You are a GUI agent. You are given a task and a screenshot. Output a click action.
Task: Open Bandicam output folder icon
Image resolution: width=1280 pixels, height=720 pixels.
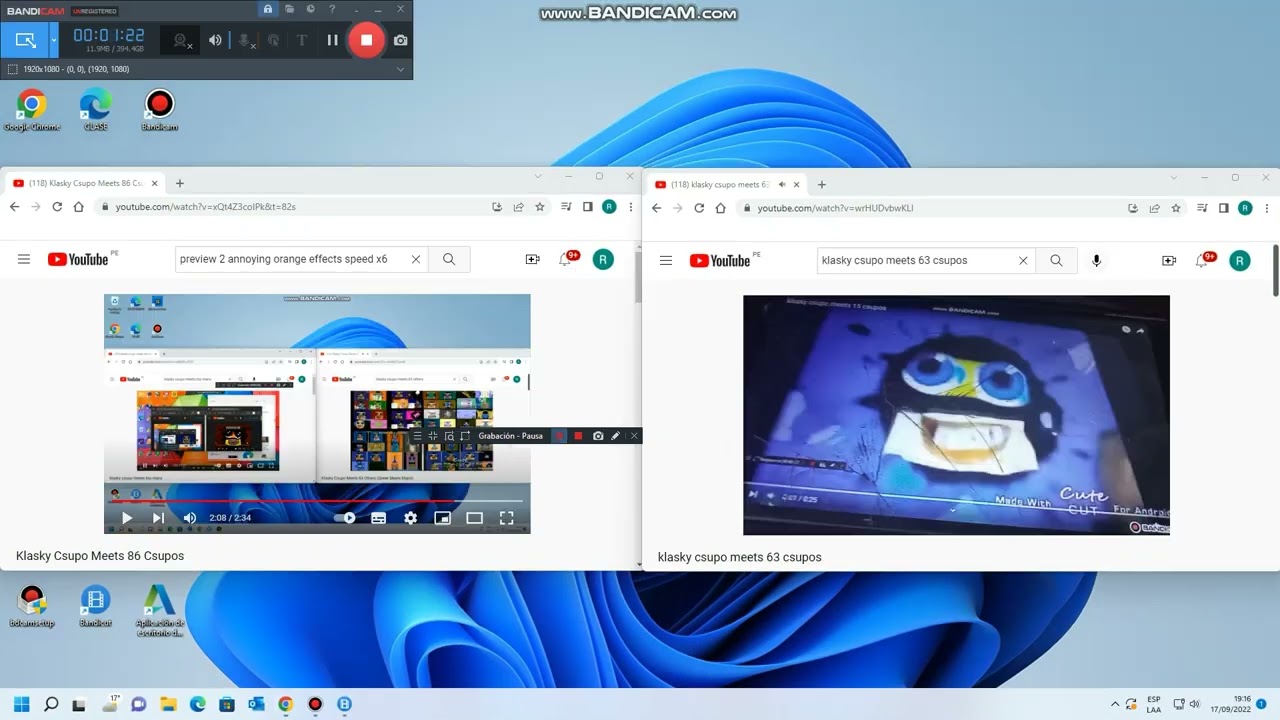(289, 9)
